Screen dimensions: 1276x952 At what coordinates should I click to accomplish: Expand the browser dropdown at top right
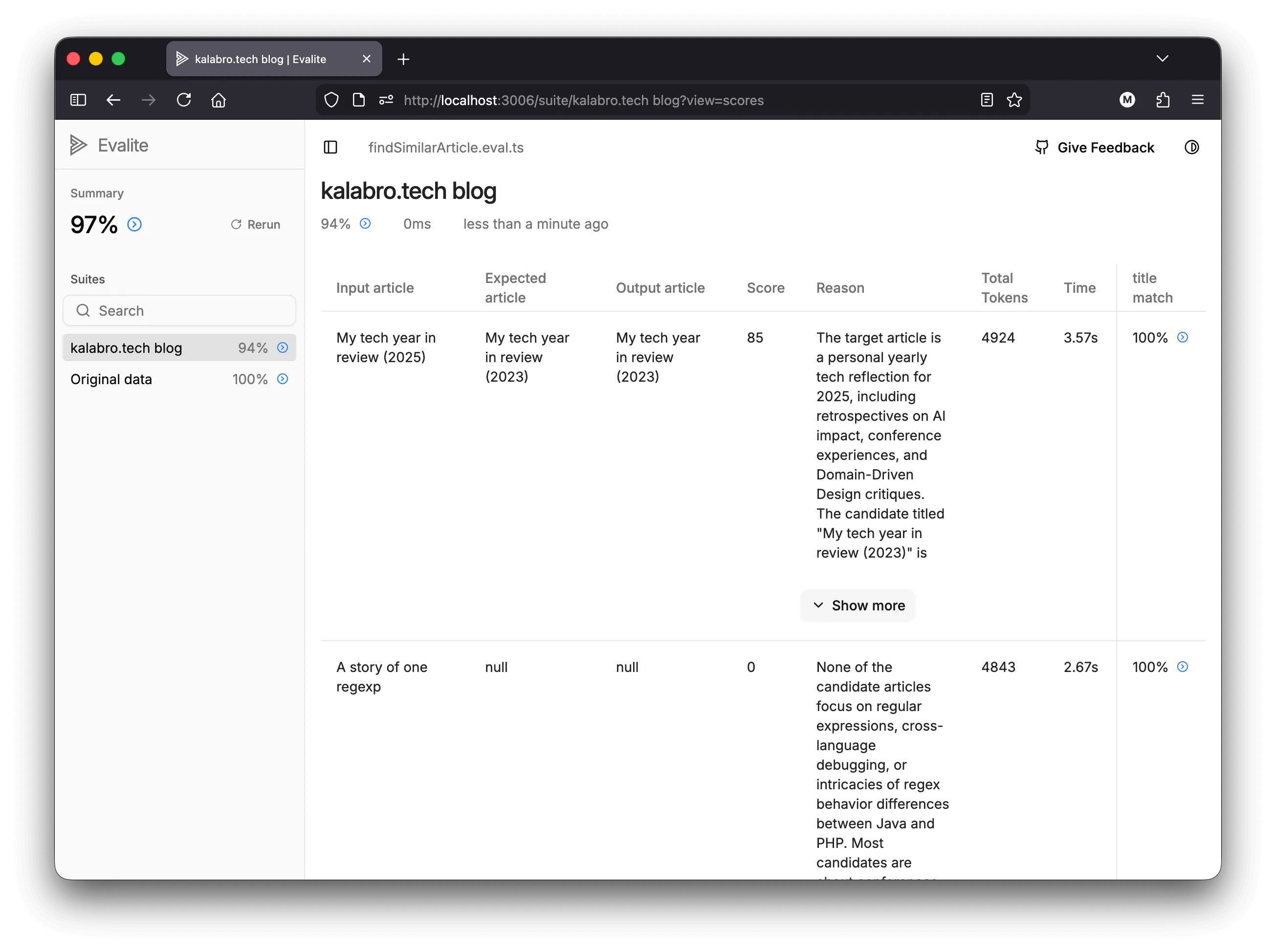coord(1163,58)
